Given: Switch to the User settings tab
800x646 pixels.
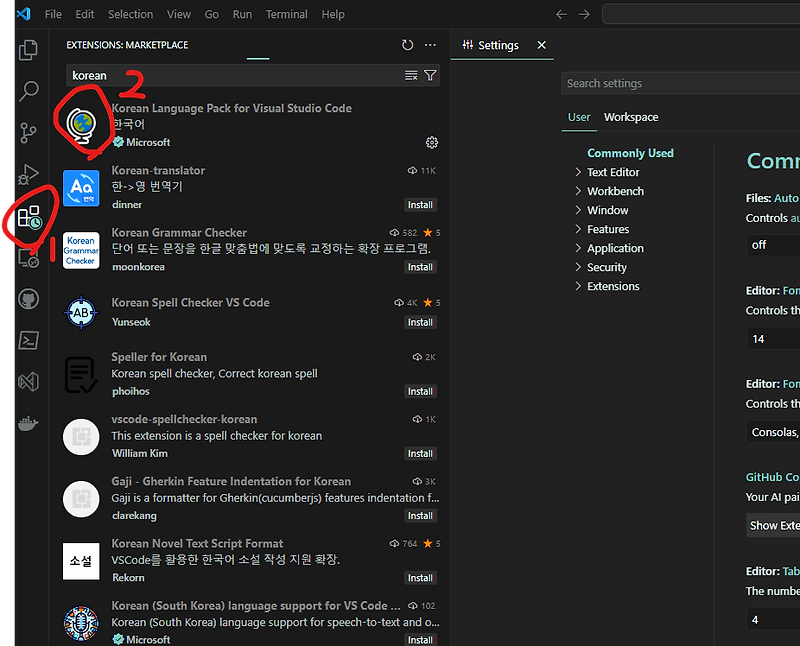Looking at the screenshot, I should tap(579, 117).
